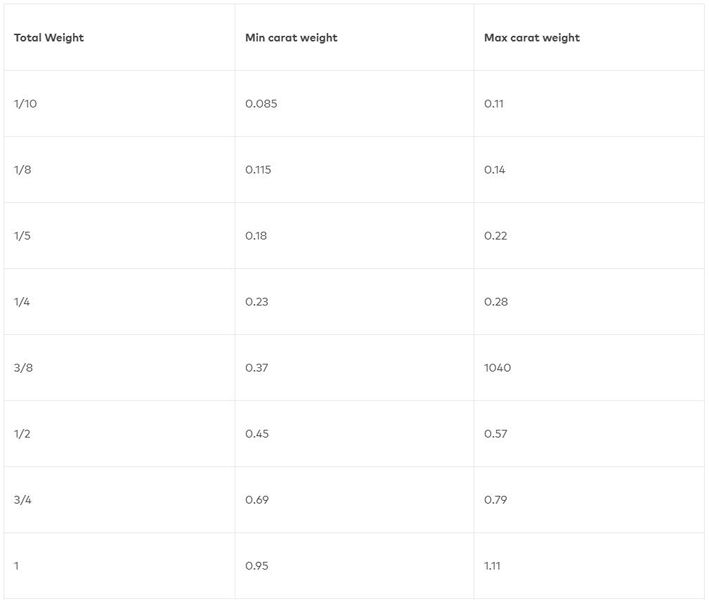Select the 1/8 total weight cell
Viewport: 709px width, 604px height.
tap(22, 170)
